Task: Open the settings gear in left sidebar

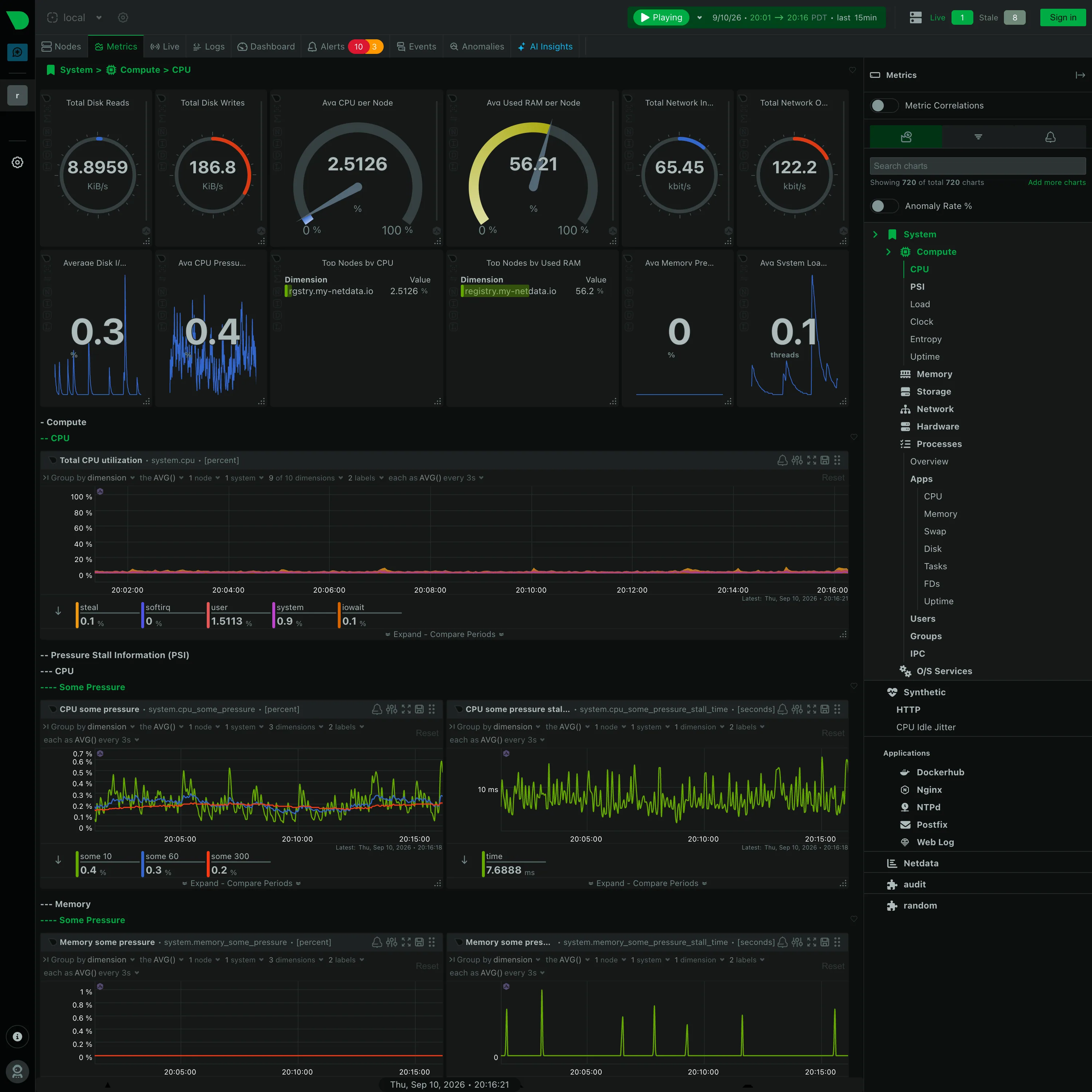Action: [x=17, y=162]
